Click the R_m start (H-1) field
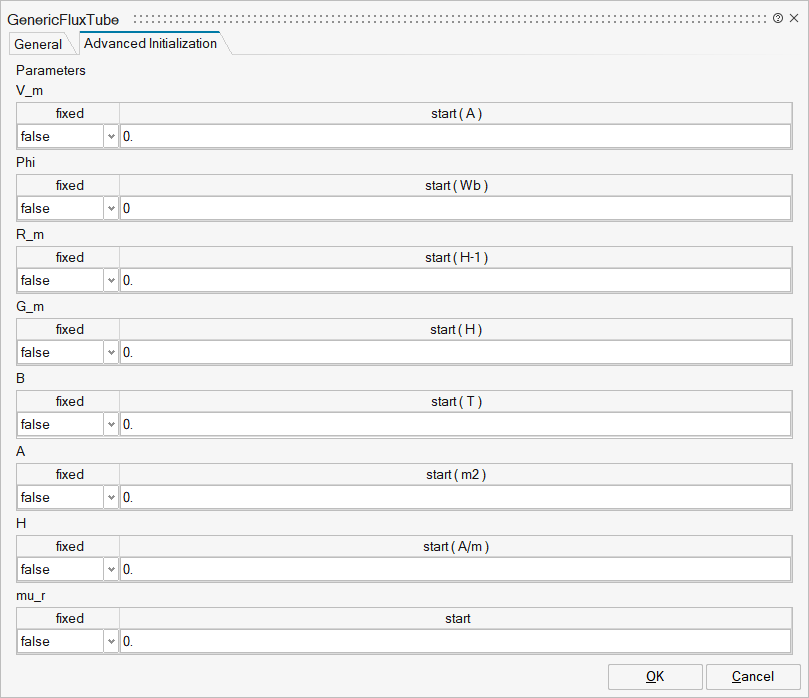This screenshot has height=698, width=809. click(457, 281)
